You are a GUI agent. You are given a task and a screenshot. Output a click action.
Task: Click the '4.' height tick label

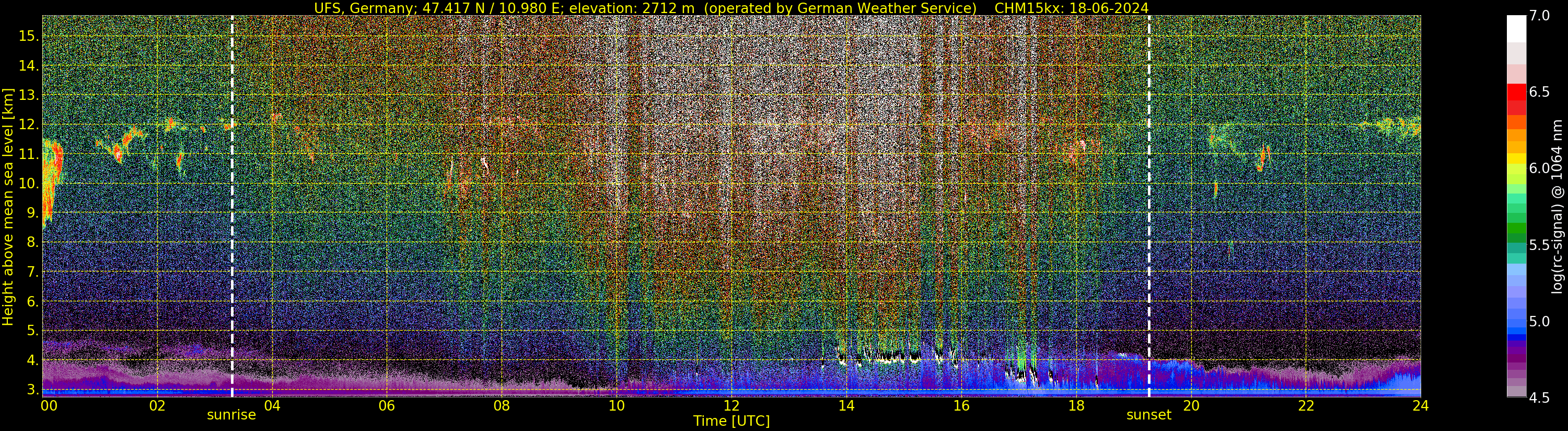[x=32, y=360]
